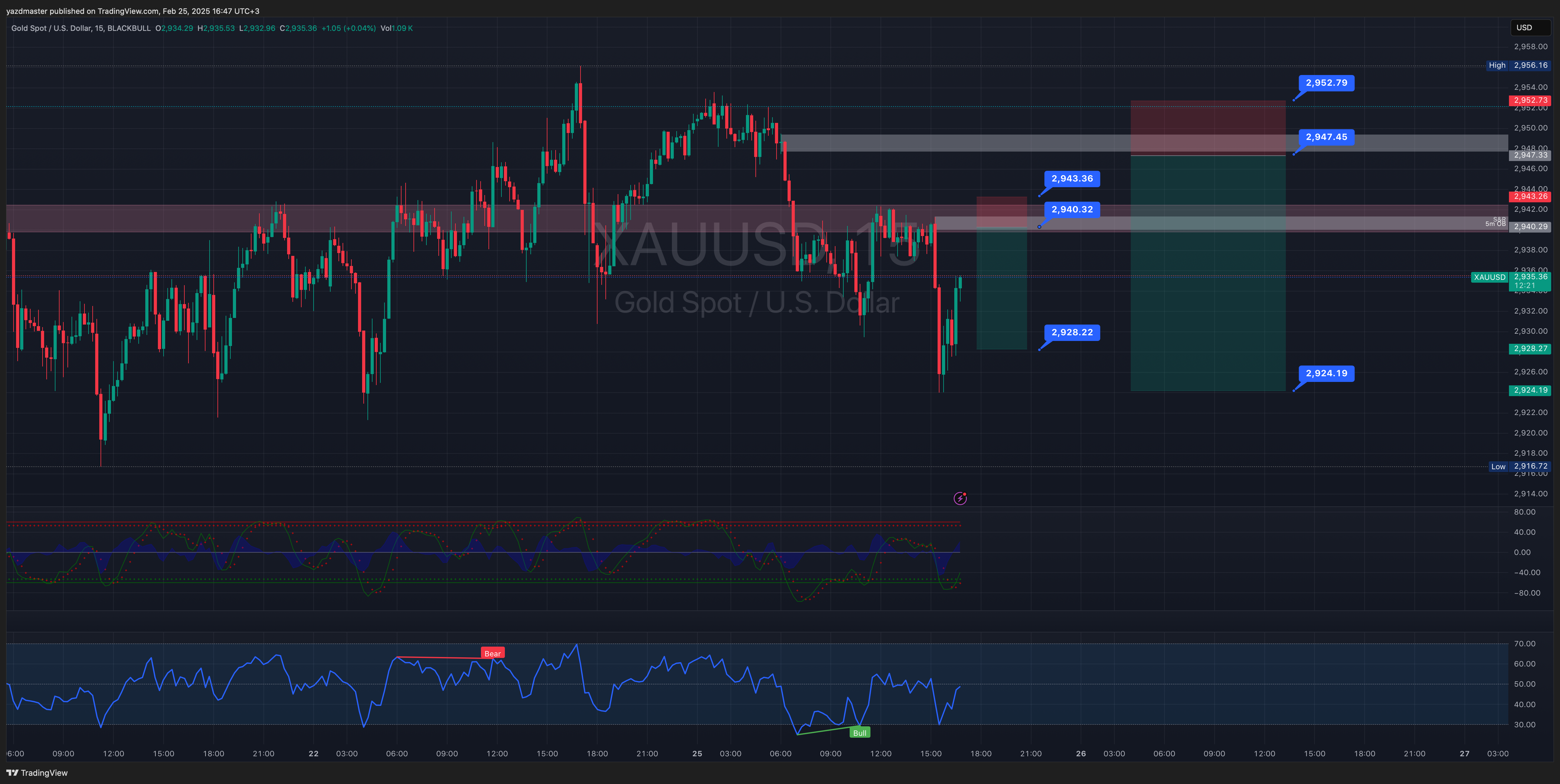Click date label 26 on the time axis
Screen dimensions: 1560x784
pos(1081,754)
